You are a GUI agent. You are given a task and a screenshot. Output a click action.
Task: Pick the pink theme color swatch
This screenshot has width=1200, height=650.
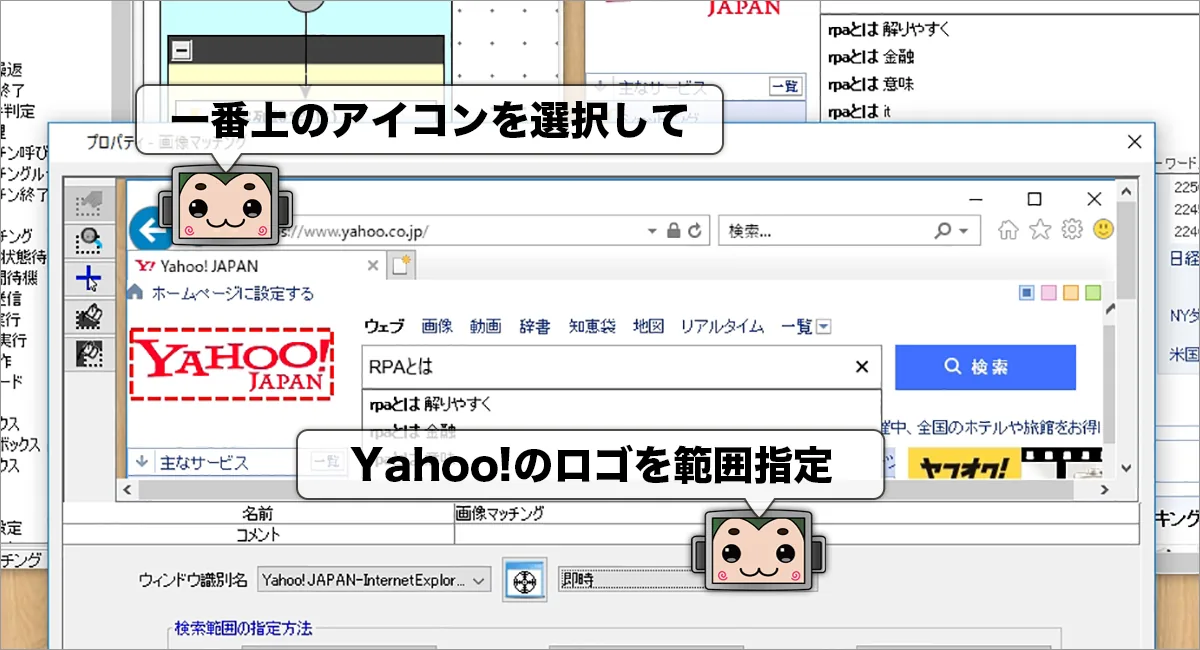point(1048,293)
